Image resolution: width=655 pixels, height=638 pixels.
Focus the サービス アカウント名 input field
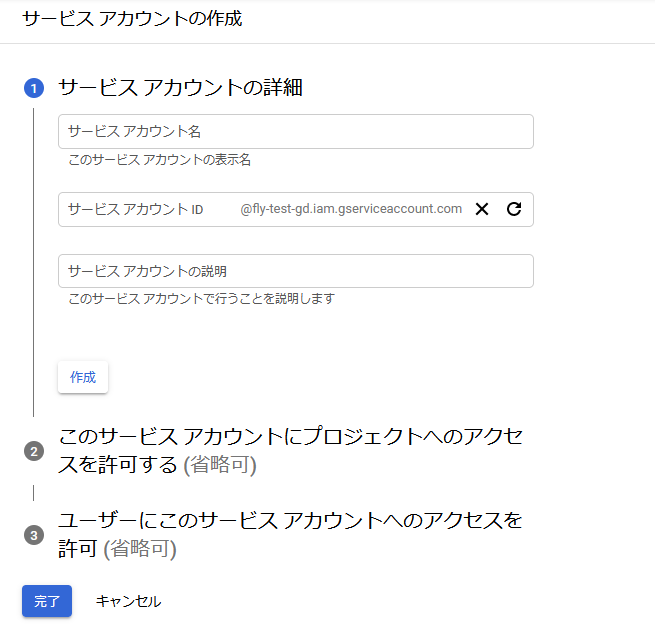coord(296,132)
